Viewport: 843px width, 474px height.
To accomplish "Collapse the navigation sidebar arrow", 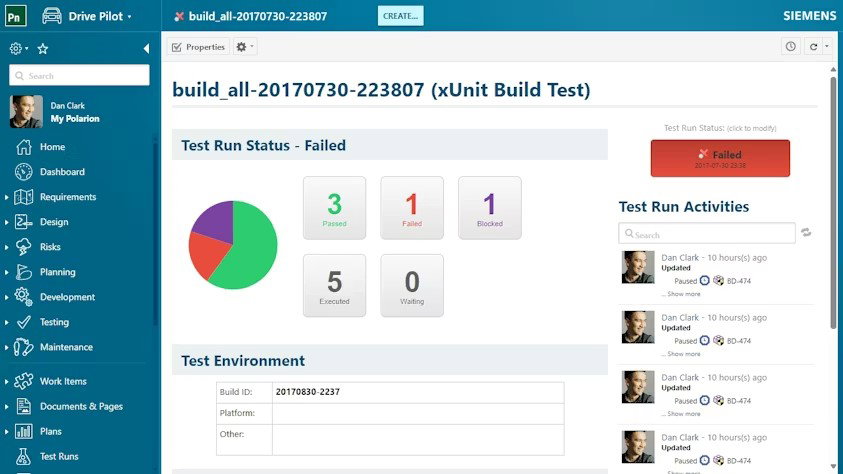I will [146, 48].
